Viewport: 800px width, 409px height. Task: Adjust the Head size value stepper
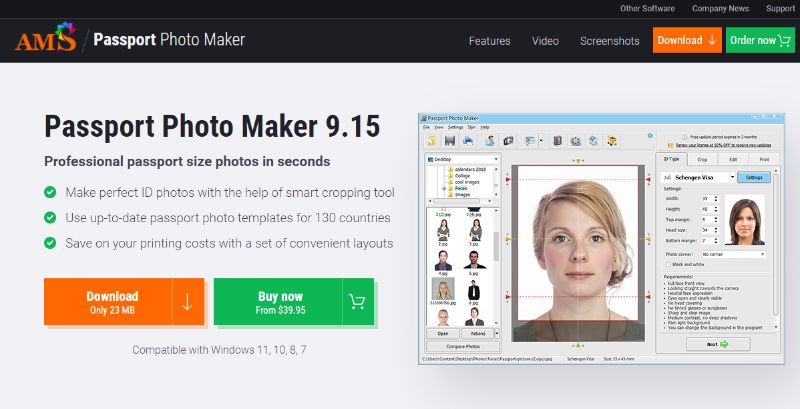(x=716, y=230)
